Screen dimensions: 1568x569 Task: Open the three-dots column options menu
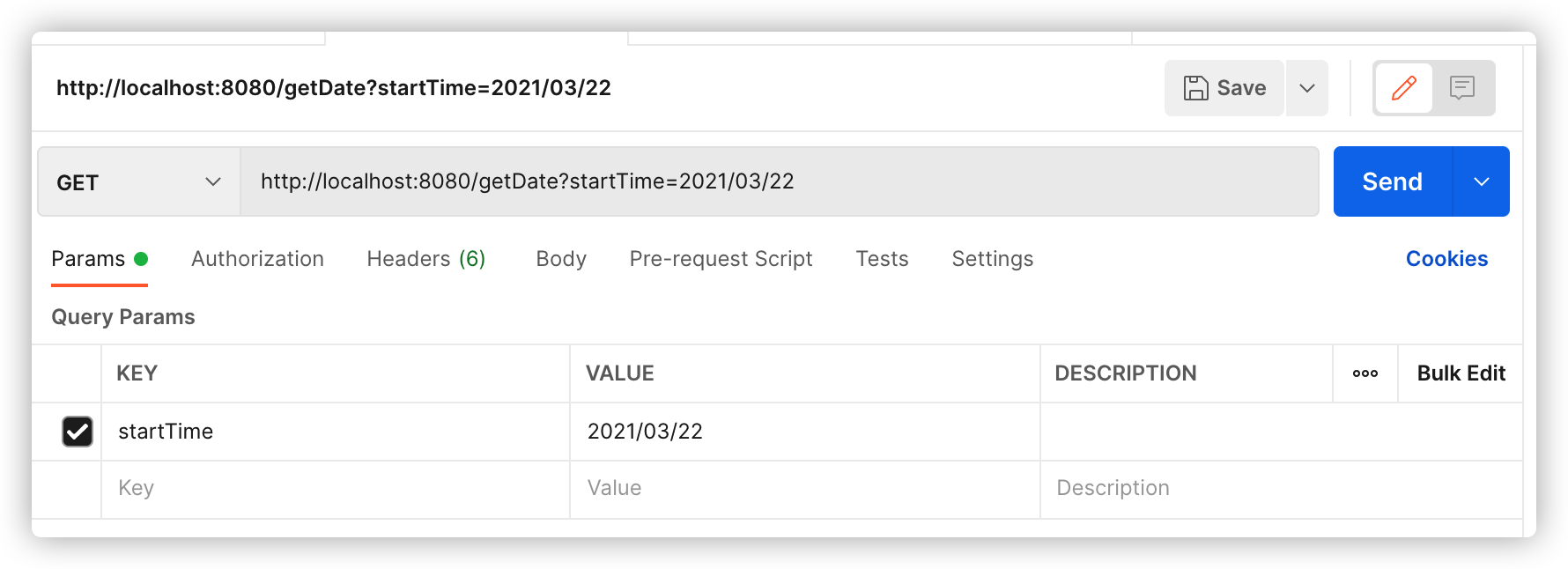point(1365,373)
